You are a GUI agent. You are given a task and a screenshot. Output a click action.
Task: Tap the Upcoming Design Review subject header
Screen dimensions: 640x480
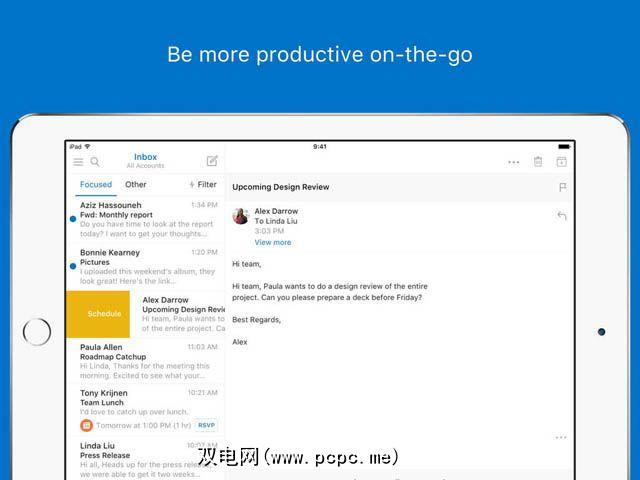[281, 187]
